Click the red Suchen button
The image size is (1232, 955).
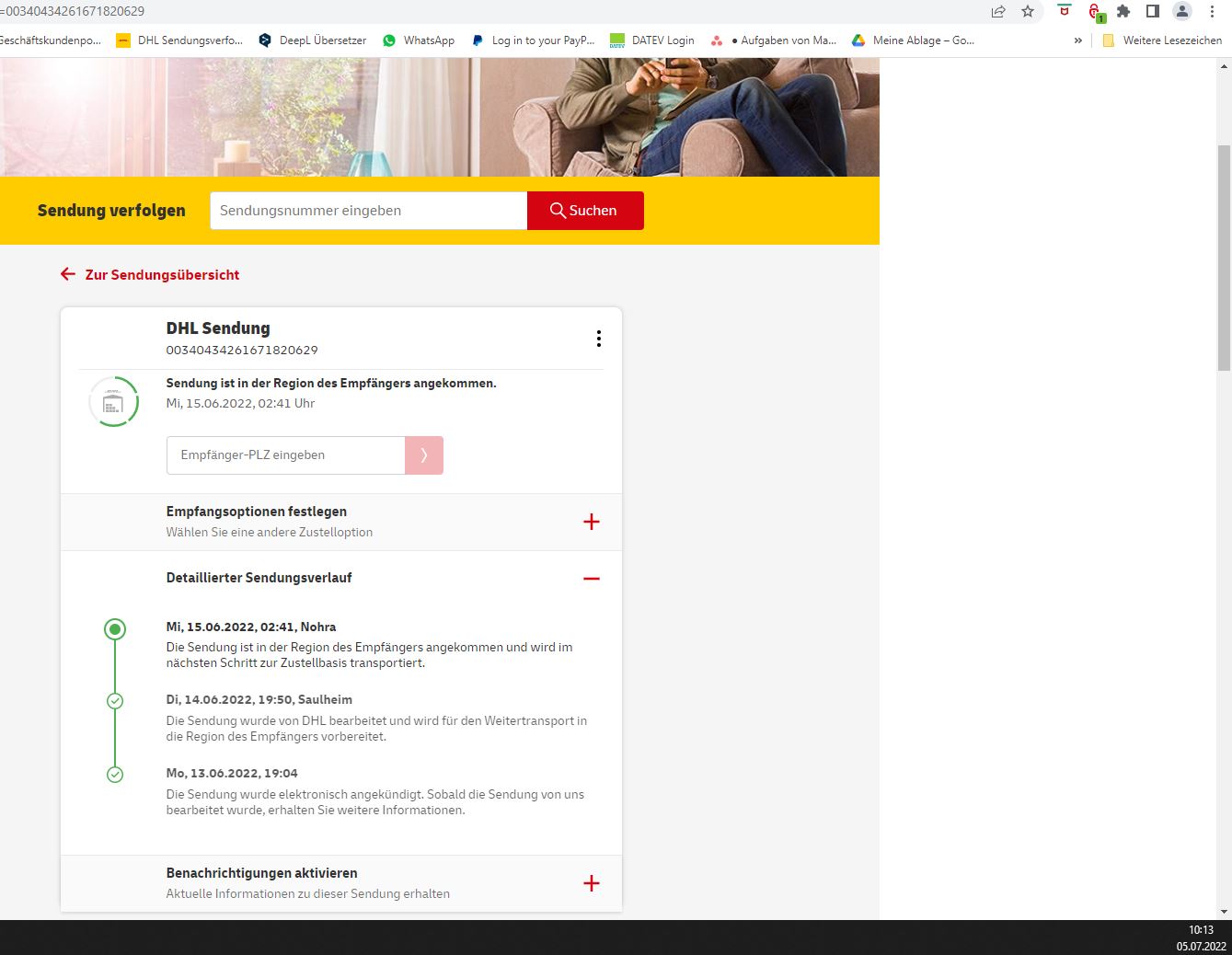tap(585, 211)
